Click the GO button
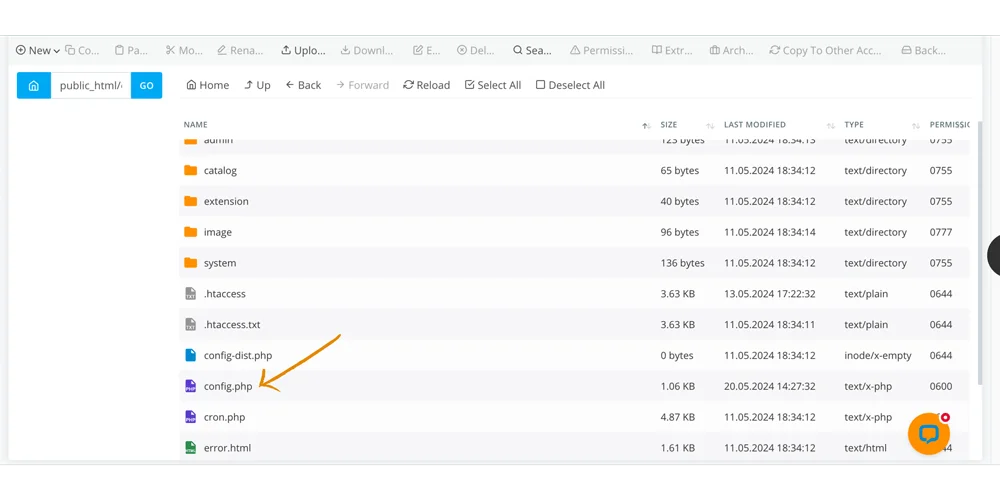 [x=147, y=85]
